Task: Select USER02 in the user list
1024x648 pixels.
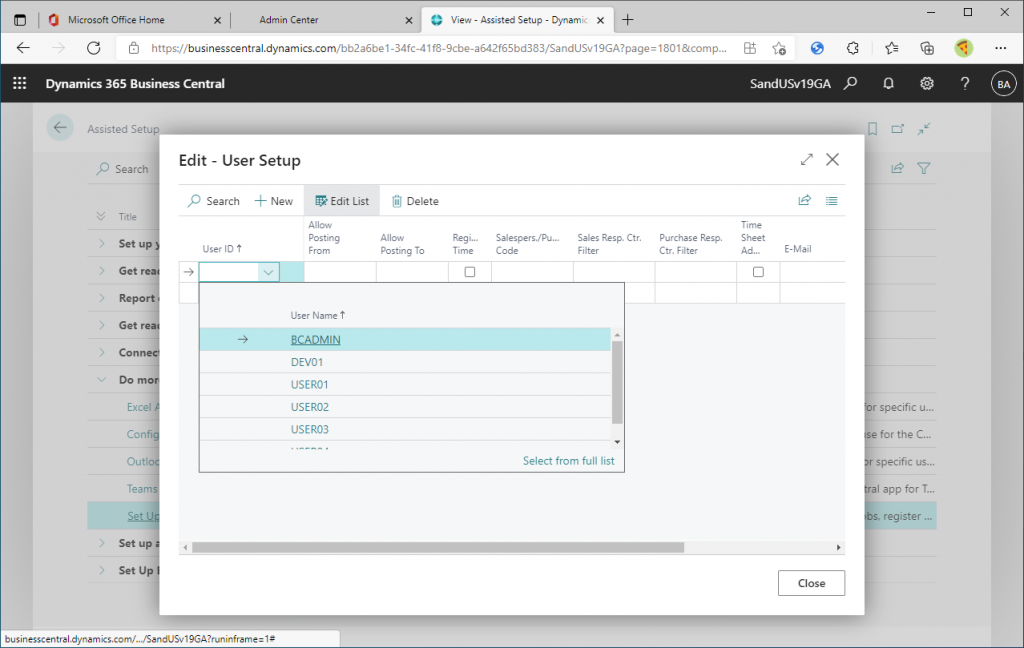Action: pos(310,407)
